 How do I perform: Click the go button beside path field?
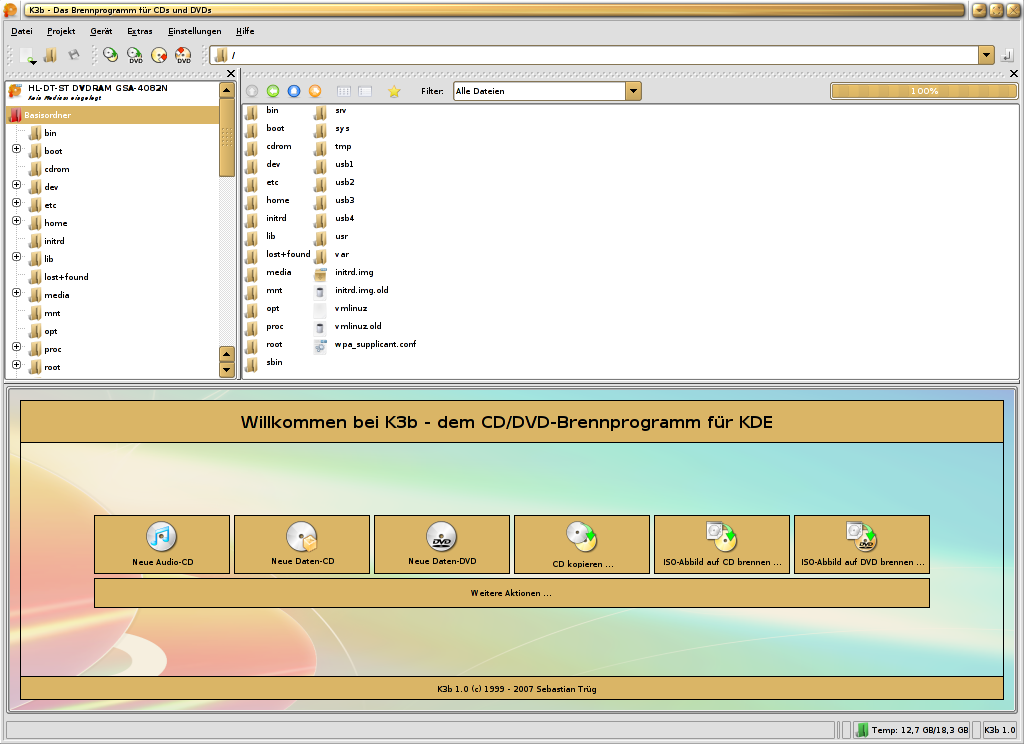pyautogui.click(x=1007, y=56)
